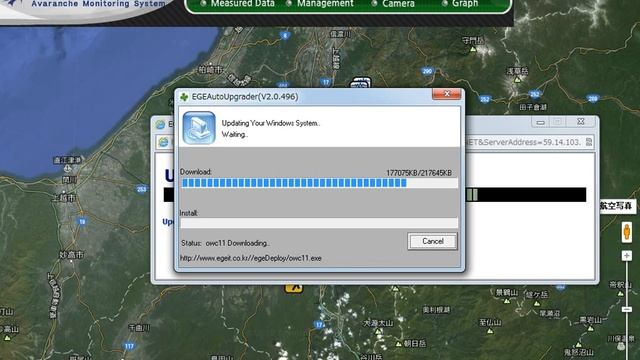Click the EGEAutoUpgrader clover title icon

(184, 97)
